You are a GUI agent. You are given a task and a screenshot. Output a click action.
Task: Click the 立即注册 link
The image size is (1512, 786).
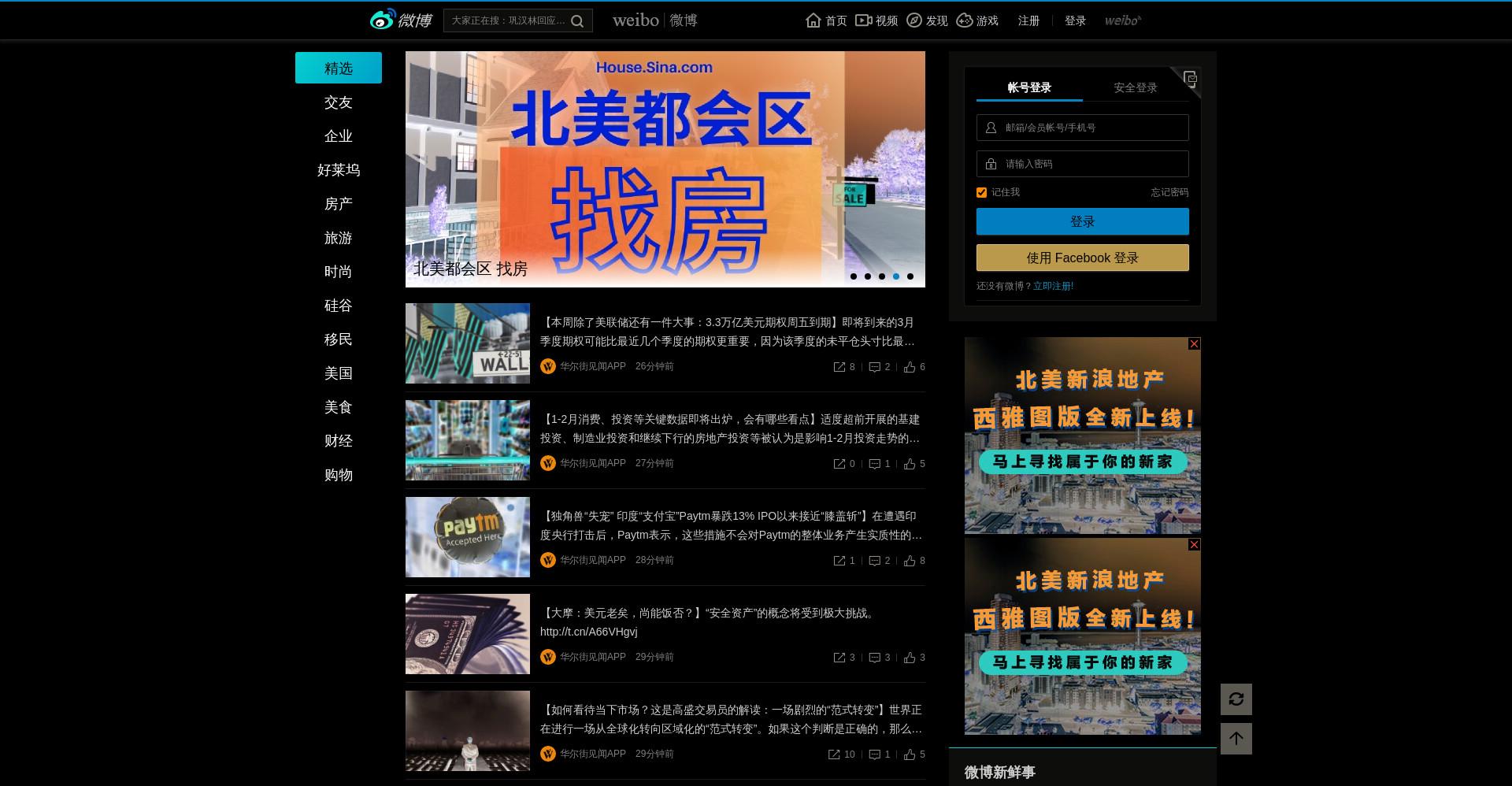tap(1053, 286)
